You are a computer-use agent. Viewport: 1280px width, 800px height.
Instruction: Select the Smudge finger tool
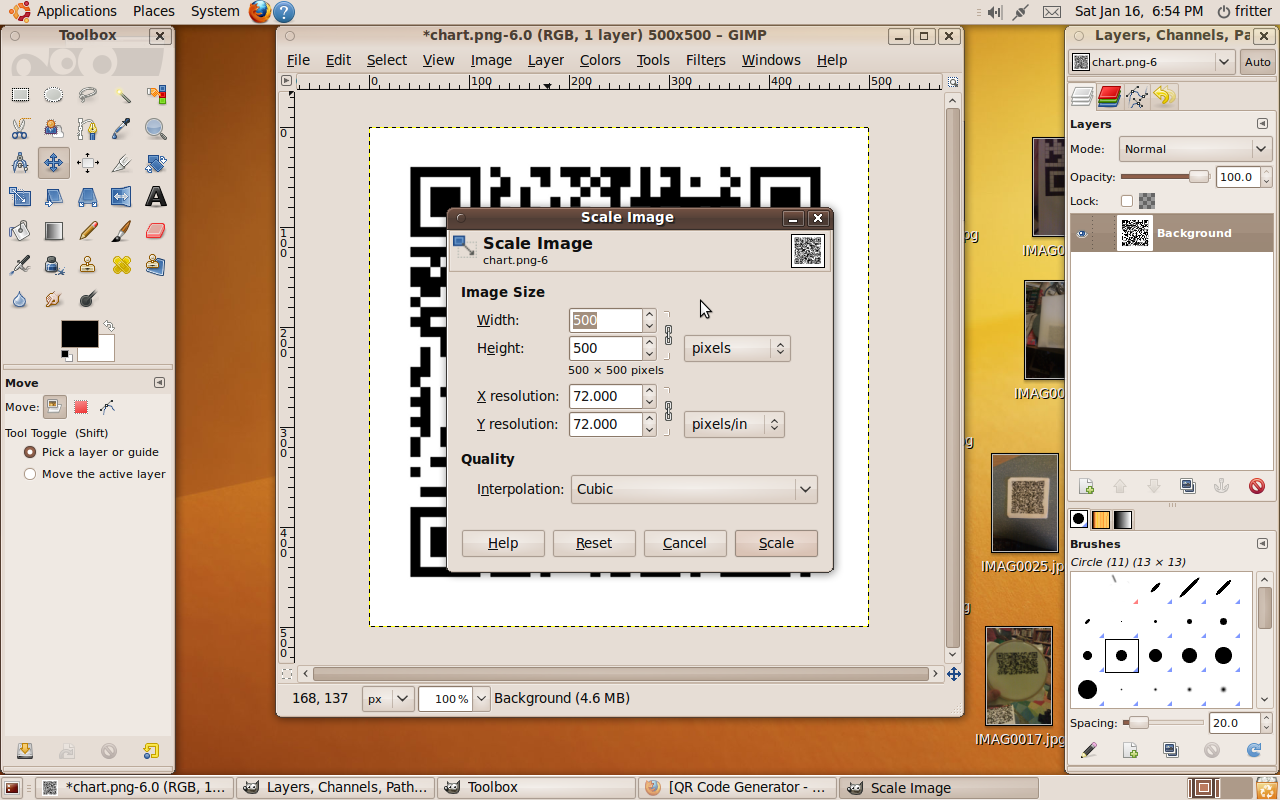tap(54, 299)
